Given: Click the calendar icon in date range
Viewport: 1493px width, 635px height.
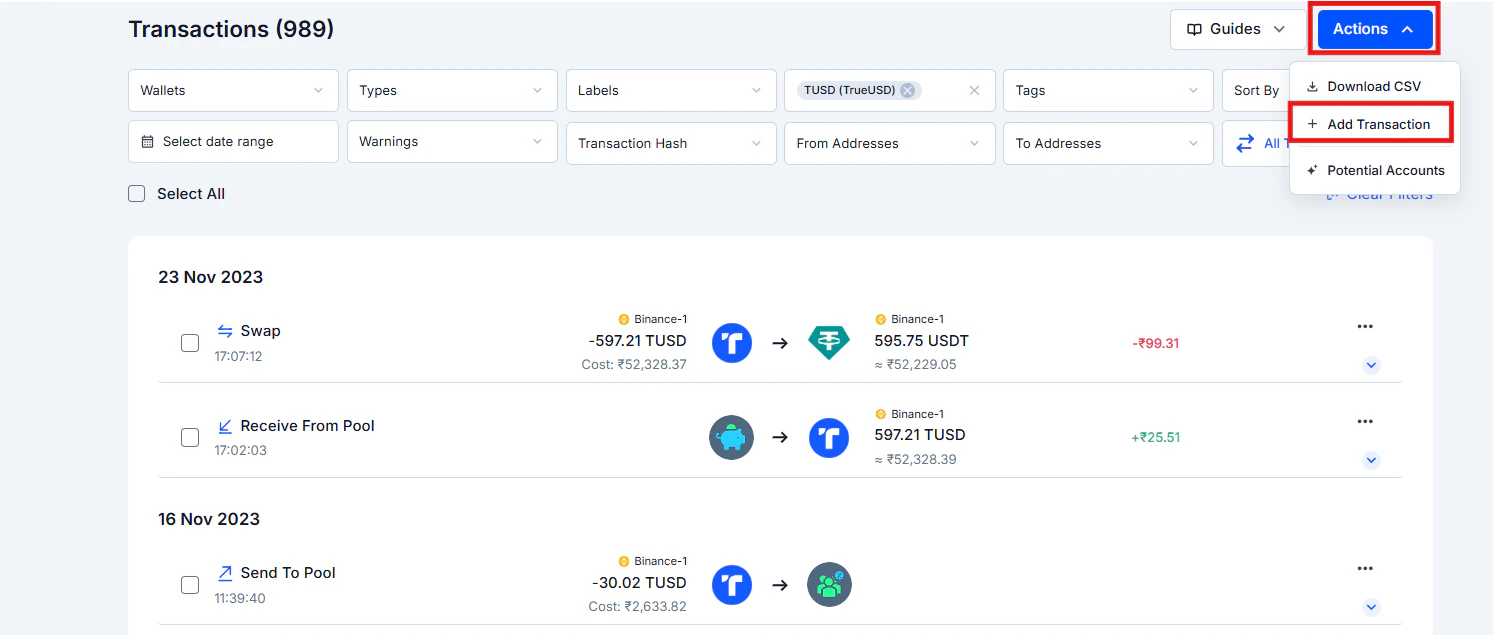Looking at the screenshot, I should pos(147,141).
